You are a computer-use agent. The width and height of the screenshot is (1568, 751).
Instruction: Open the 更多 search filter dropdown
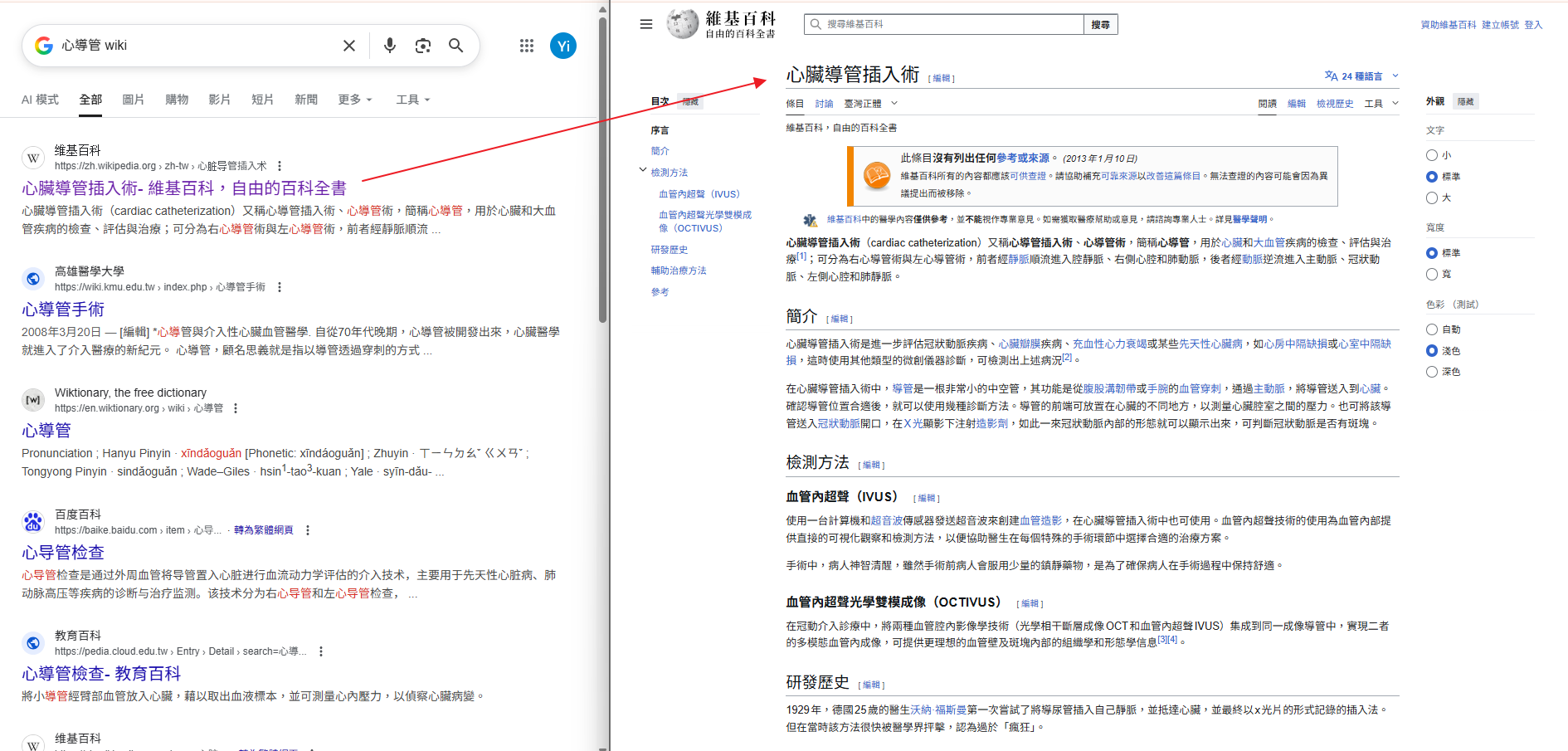(x=355, y=100)
